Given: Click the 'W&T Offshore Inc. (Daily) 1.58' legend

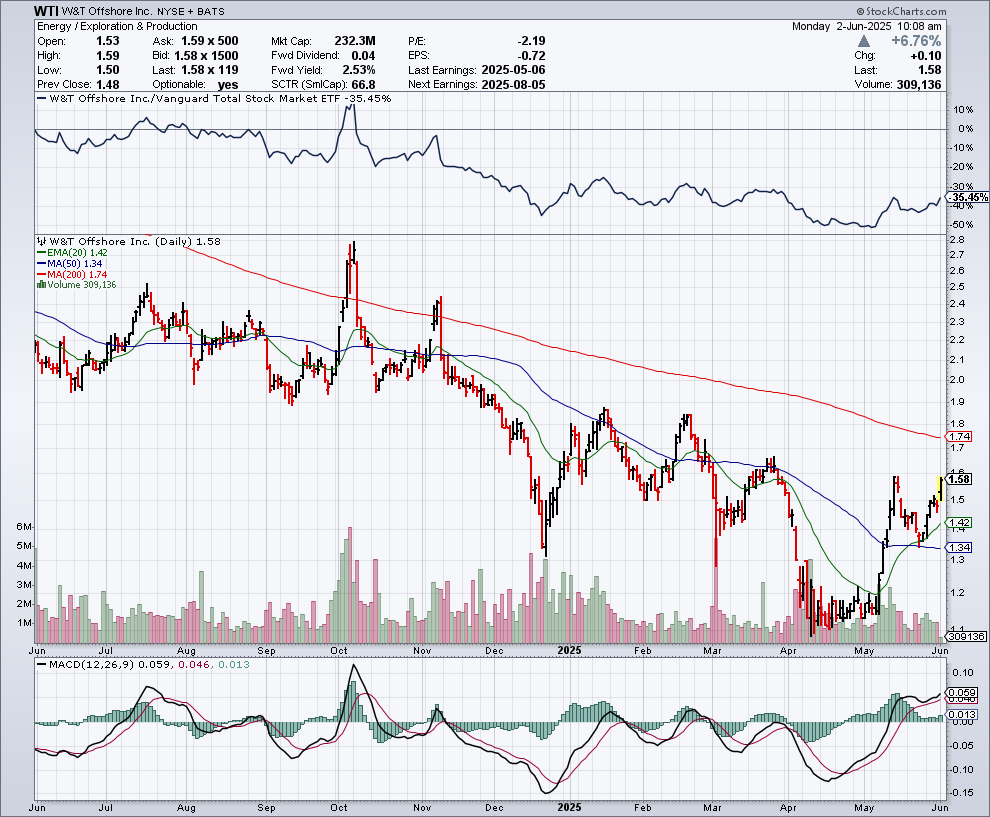Looking at the screenshot, I should 129,241.
